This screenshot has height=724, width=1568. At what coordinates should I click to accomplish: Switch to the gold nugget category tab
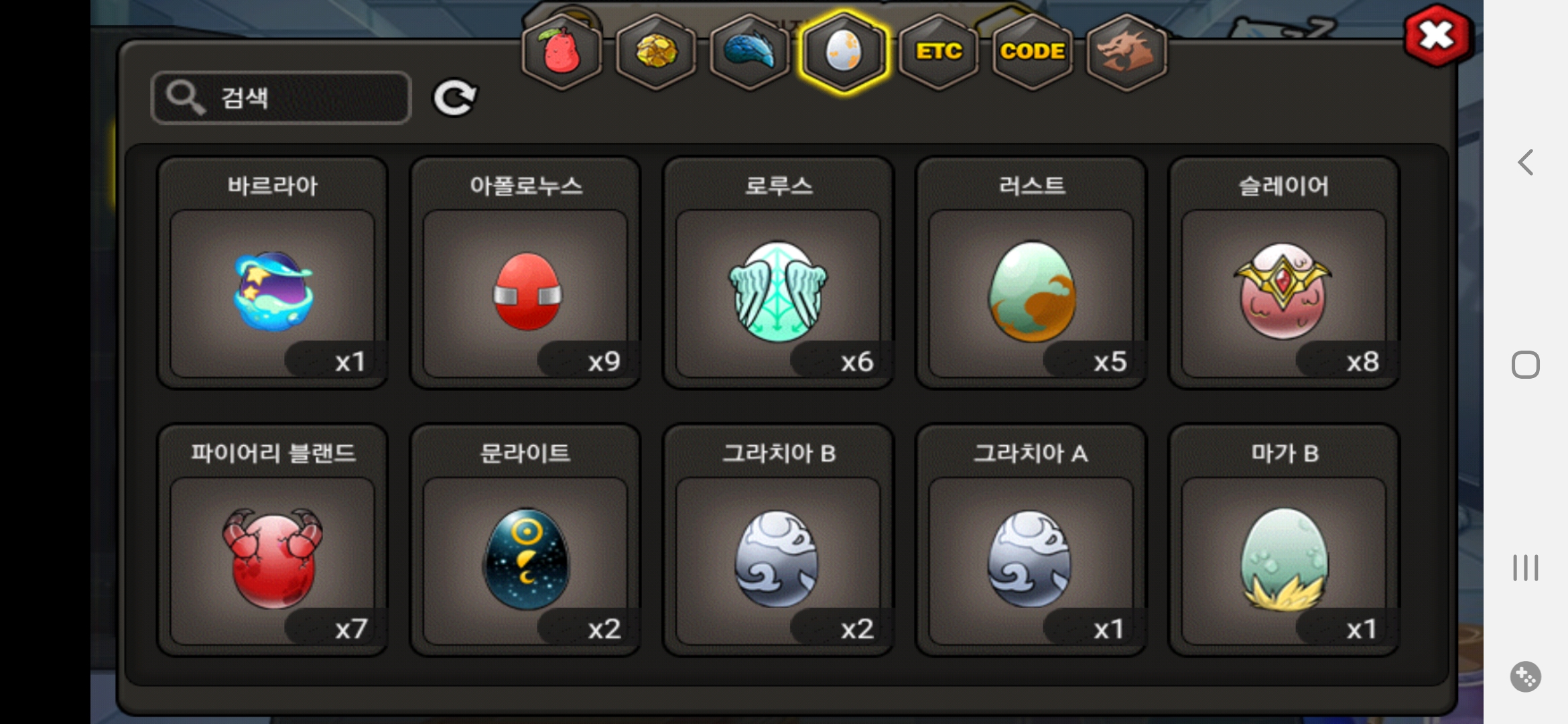click(x=655, y=52)
